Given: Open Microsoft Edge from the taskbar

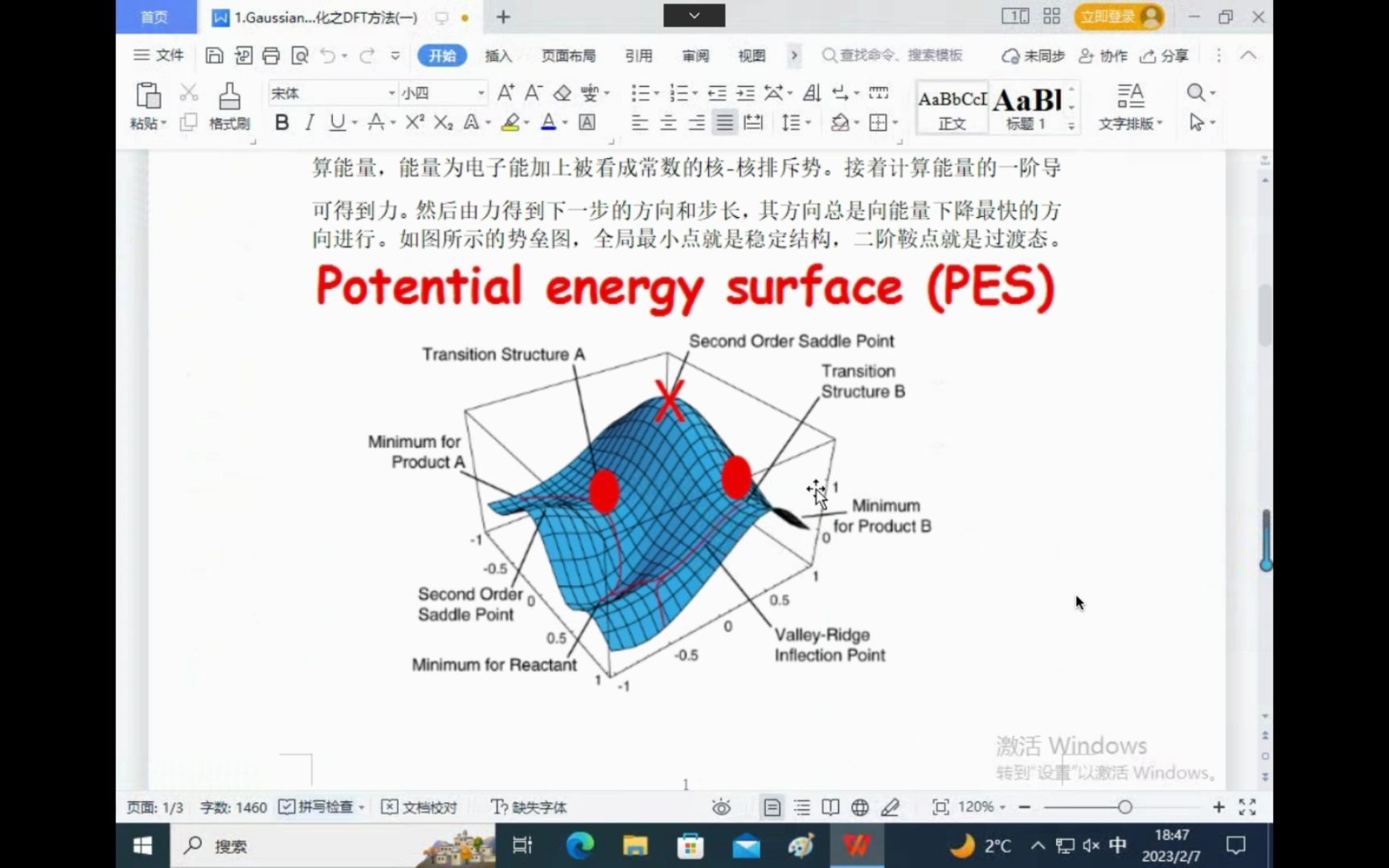Looking at the screenshot, I should coord(580,845).
